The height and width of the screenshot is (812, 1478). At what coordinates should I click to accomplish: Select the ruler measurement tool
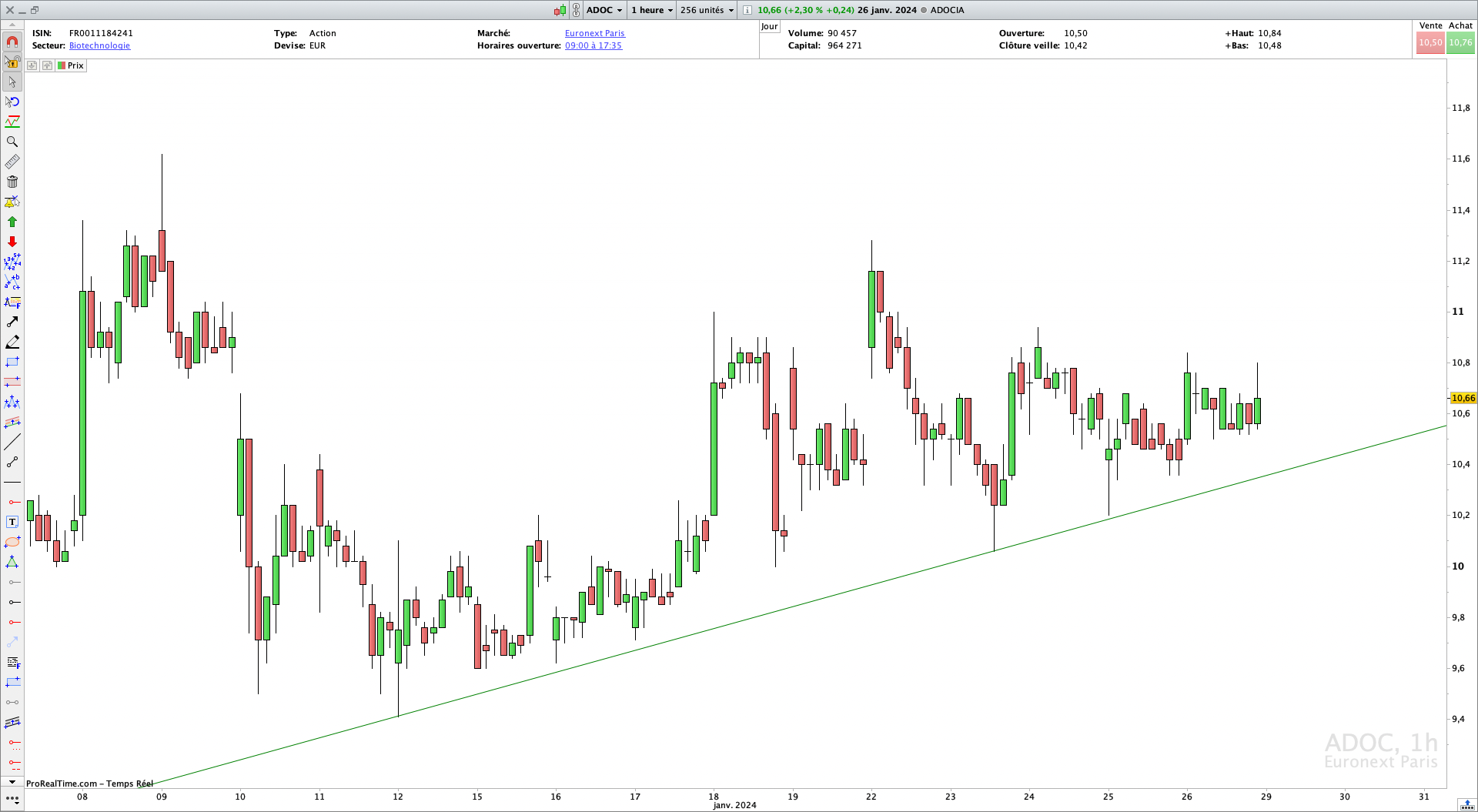[x=12, y=162]
